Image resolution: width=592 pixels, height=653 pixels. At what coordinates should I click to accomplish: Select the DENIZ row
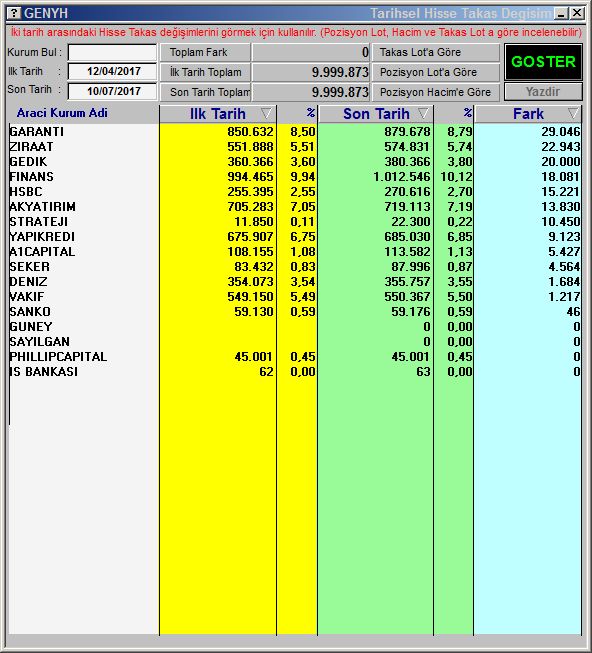[295, 282]
